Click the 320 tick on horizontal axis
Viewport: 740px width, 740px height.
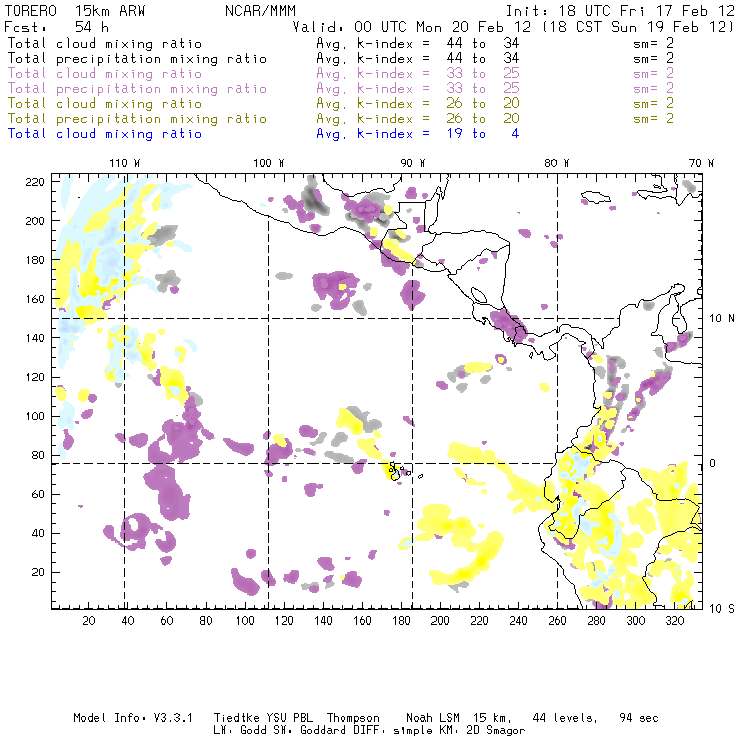[674, 621]
